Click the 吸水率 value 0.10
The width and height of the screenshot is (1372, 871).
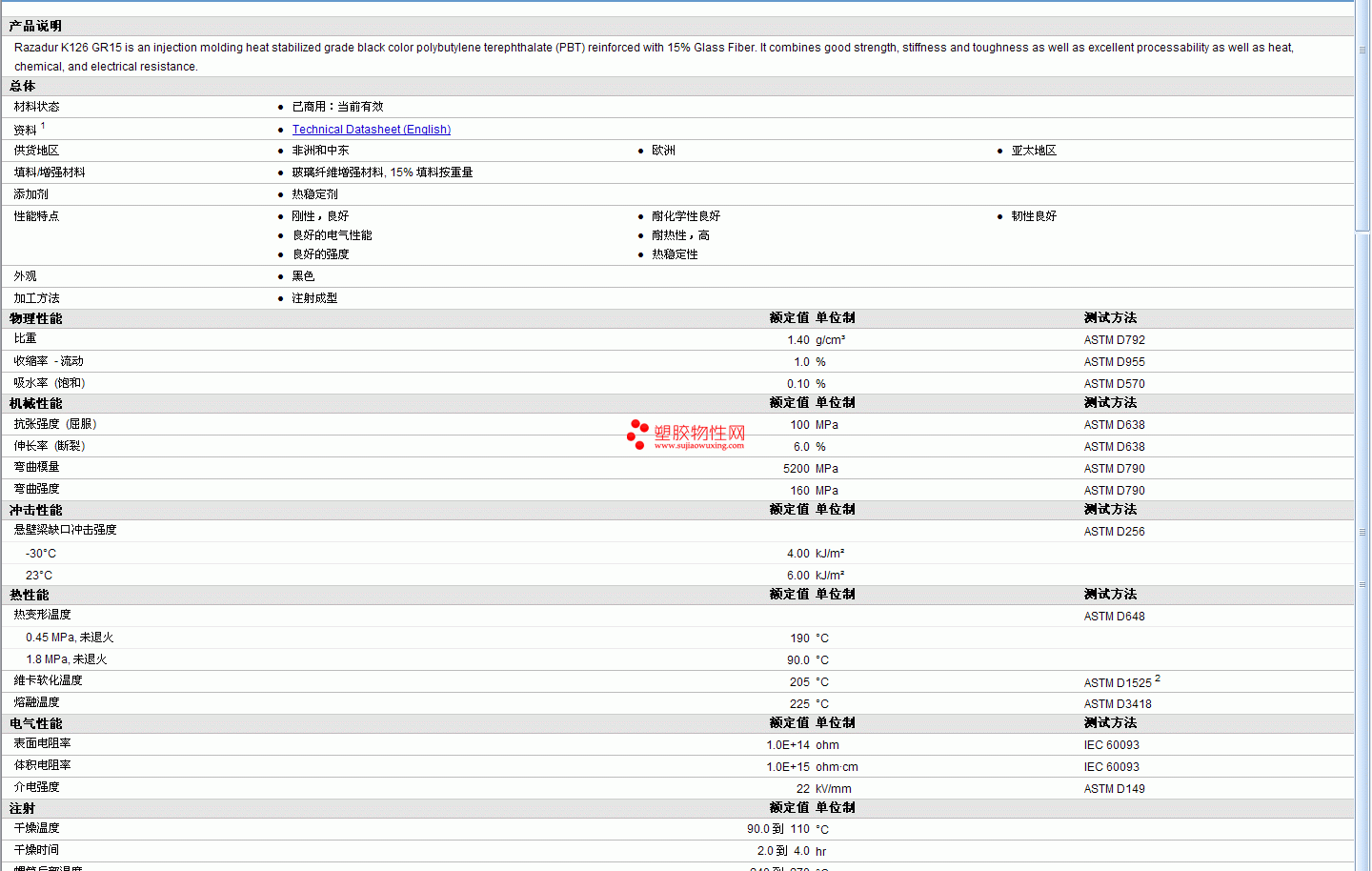(798, 384)
